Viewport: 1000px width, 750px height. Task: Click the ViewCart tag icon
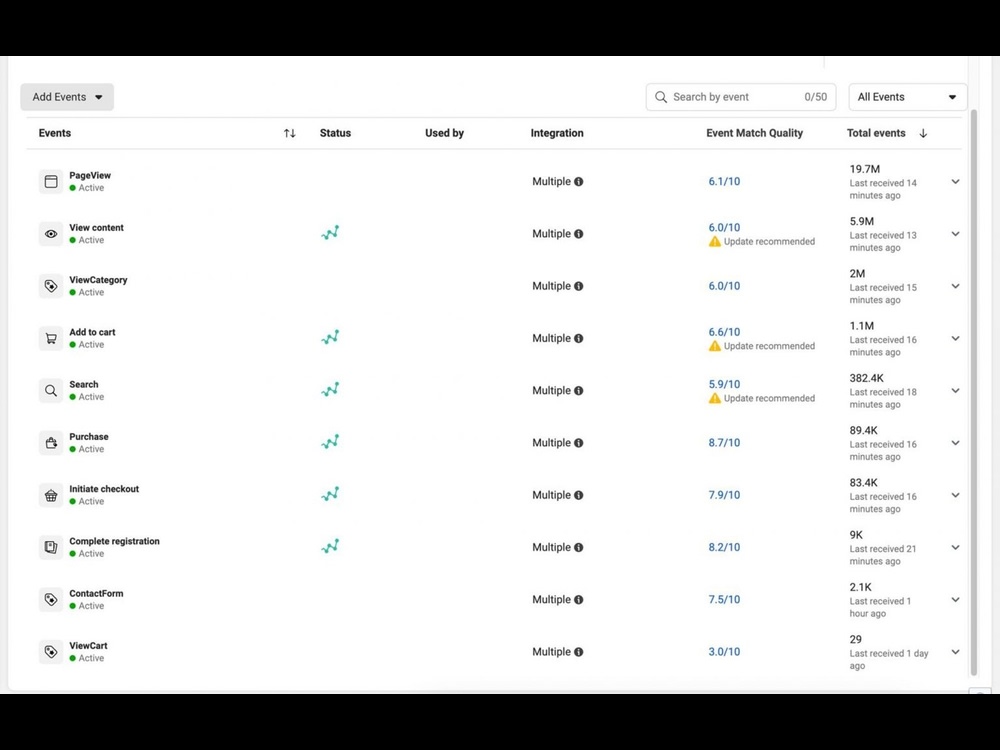tap(51, 652)
